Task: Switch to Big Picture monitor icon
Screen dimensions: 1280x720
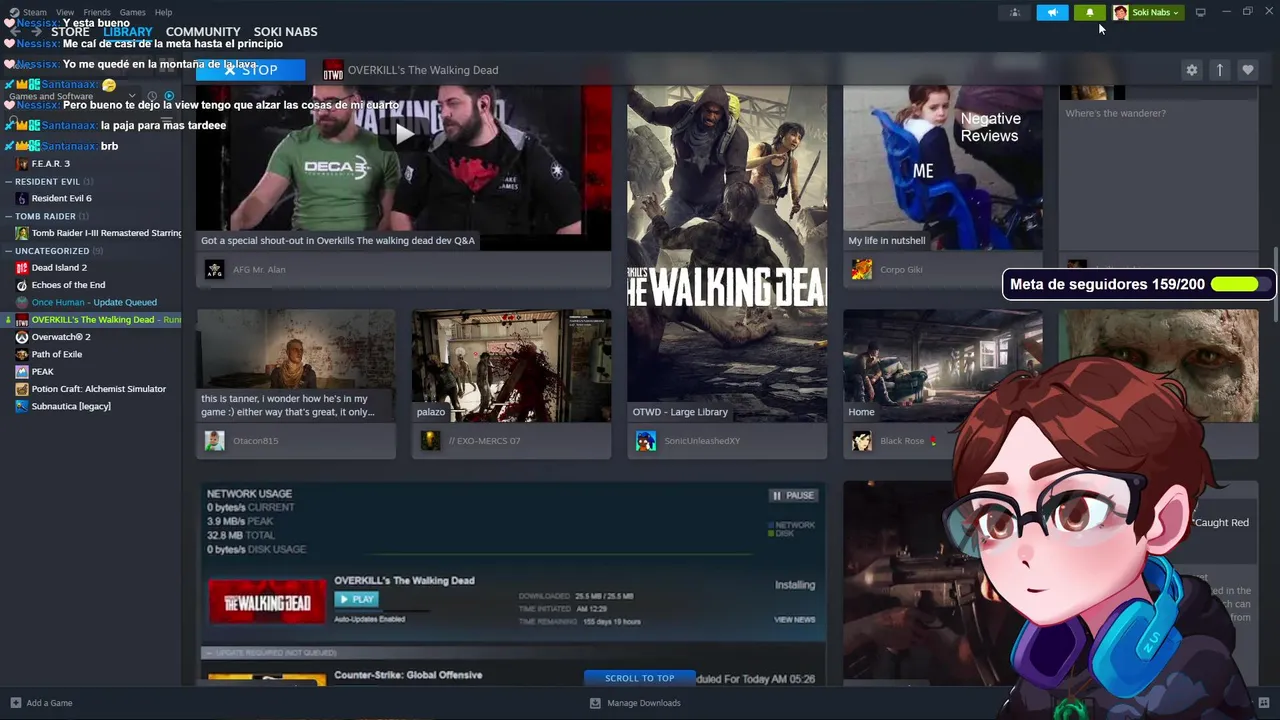Action: pos(1200,12)
